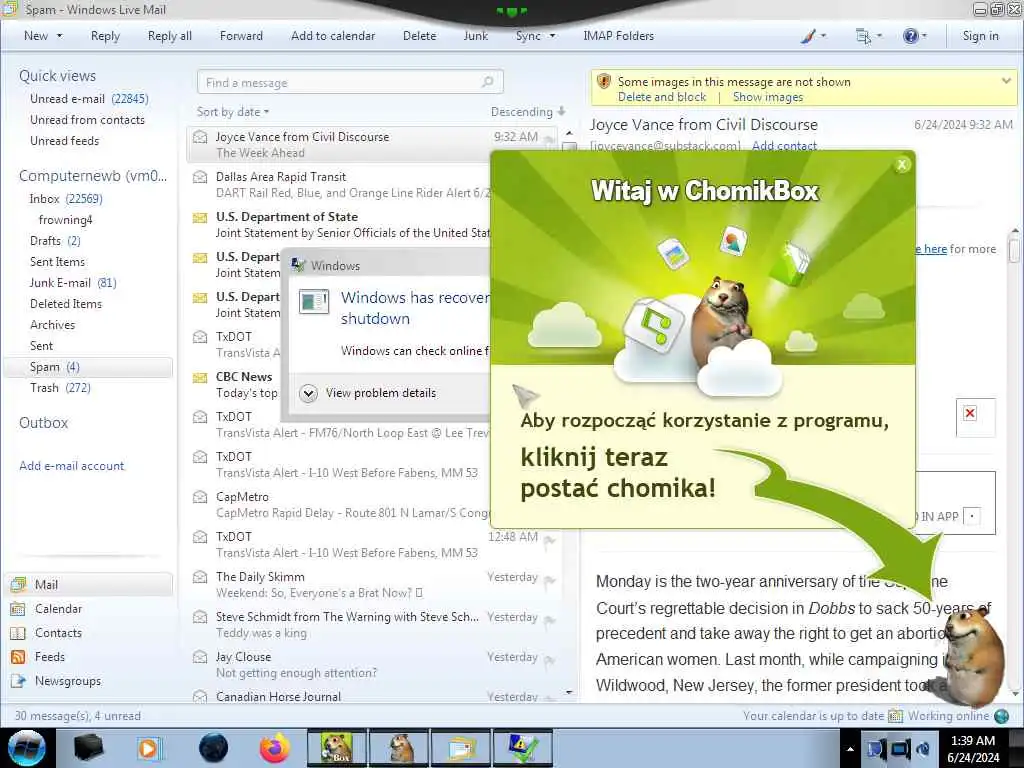1024x768 pixels.
Task: Open the Trash folder
Action: (x=60, y=388)
